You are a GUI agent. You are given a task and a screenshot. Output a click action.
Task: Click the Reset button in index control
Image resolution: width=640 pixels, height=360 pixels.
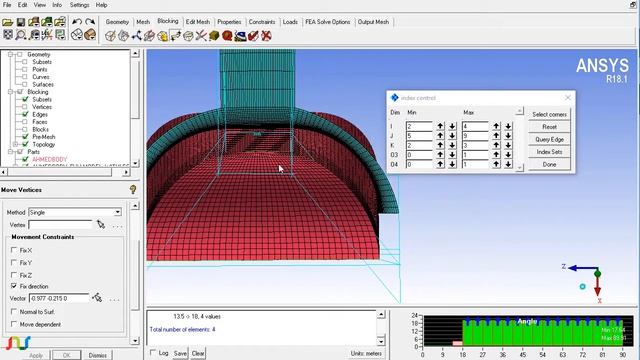coord(549,127)
